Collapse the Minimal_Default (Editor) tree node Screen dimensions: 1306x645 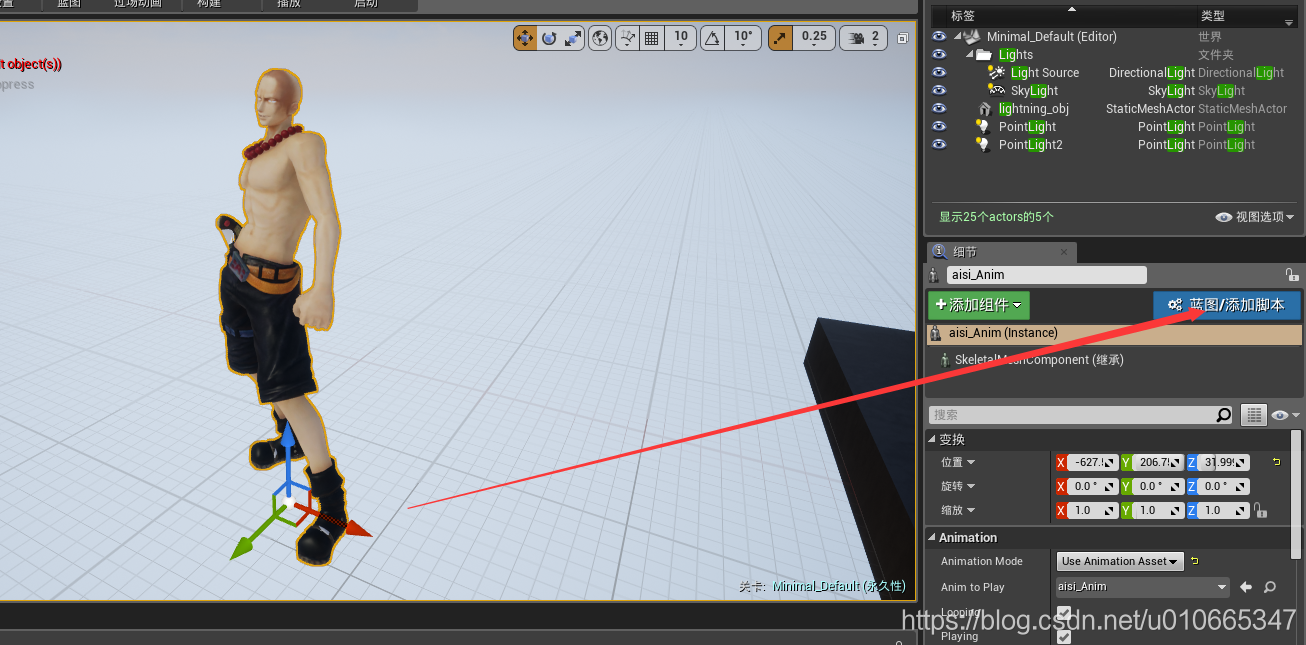point(957,36)
